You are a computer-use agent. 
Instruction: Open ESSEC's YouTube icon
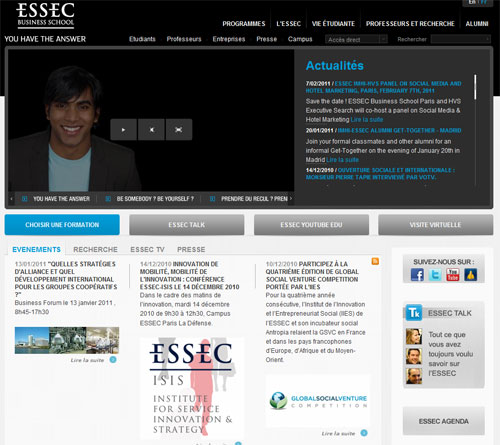453,275
